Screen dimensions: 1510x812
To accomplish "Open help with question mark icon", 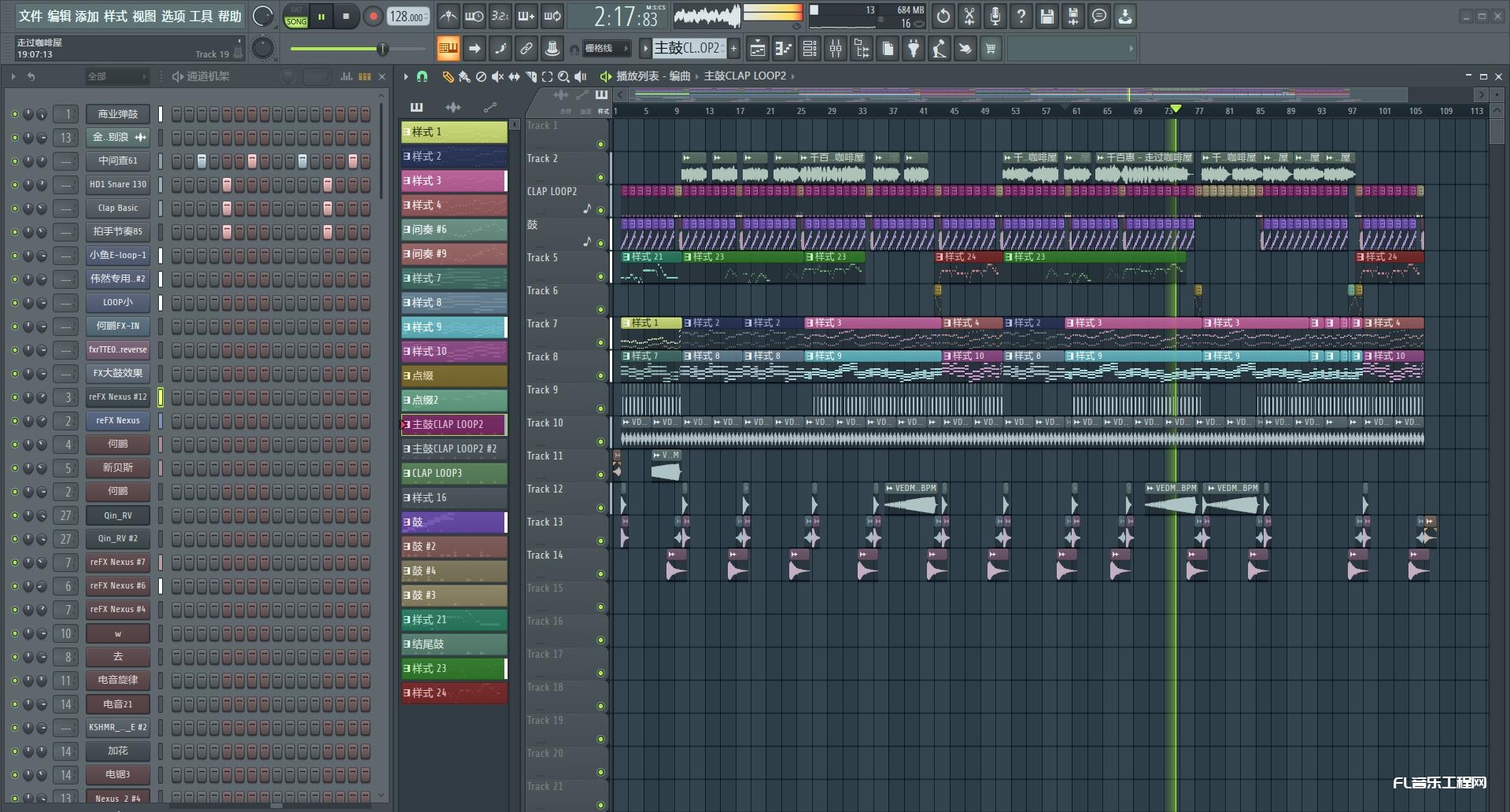I will (1021, 16).
